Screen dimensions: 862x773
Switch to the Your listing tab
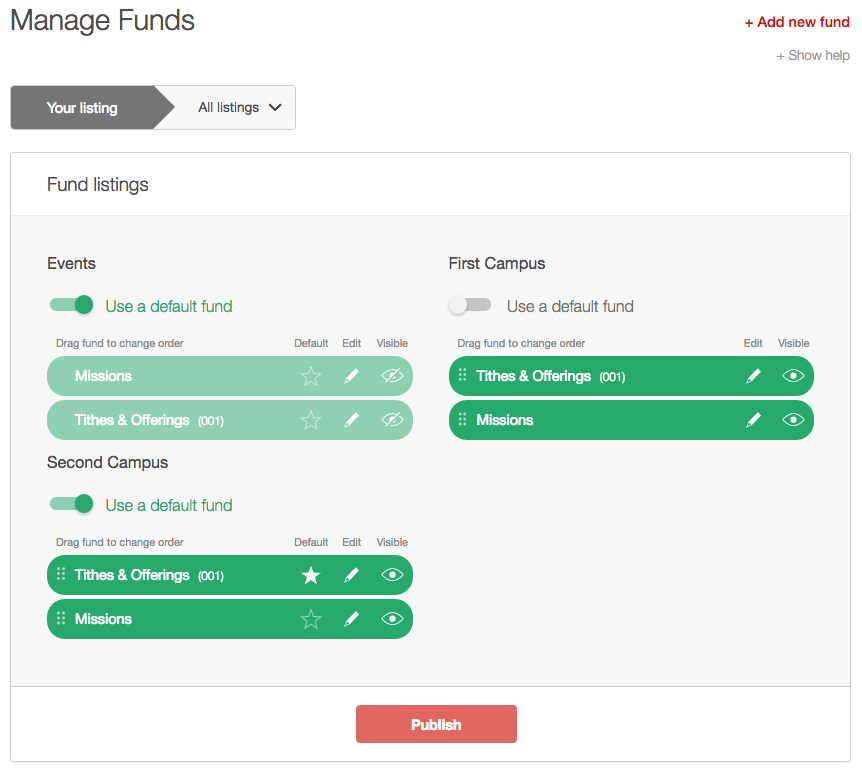point(81,107)
